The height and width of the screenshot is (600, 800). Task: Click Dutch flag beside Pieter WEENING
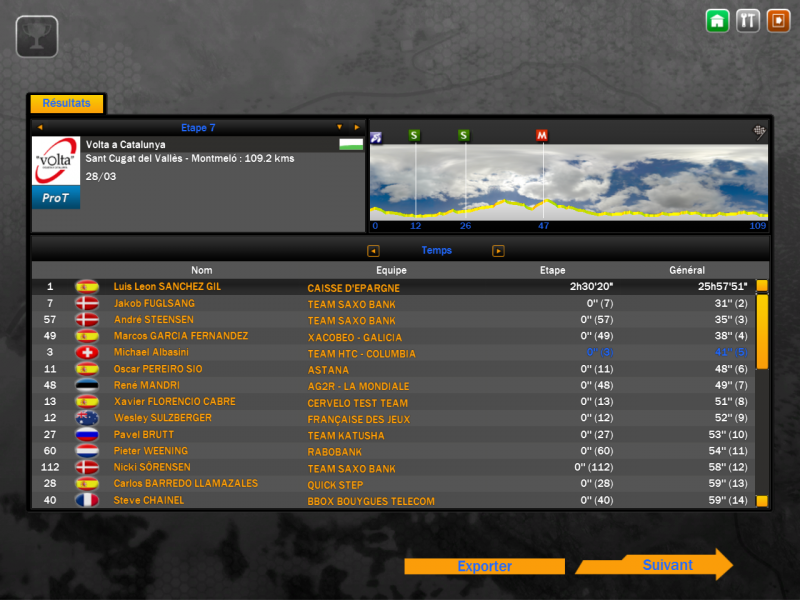click(x=87, y=451)
